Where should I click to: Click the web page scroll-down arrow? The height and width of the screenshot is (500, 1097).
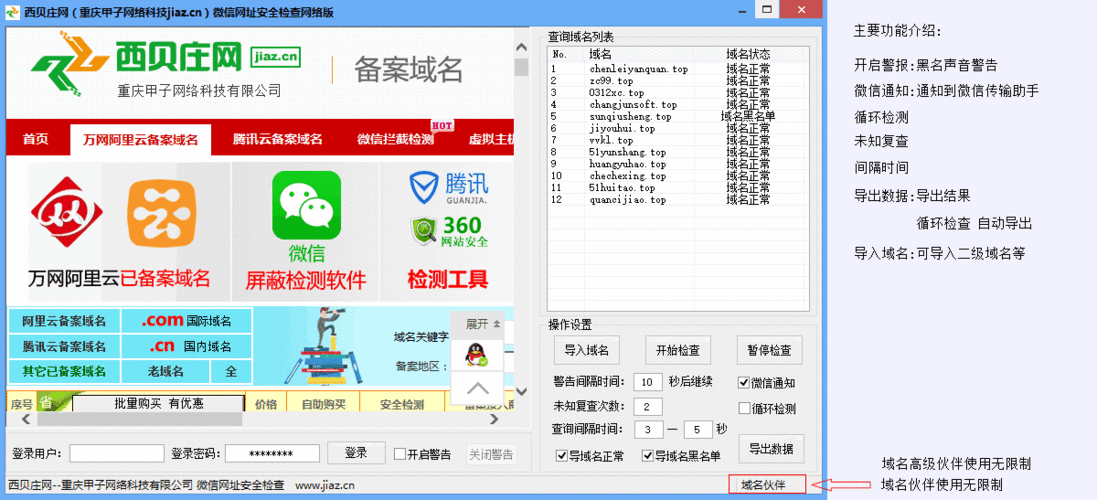[521, 392]
